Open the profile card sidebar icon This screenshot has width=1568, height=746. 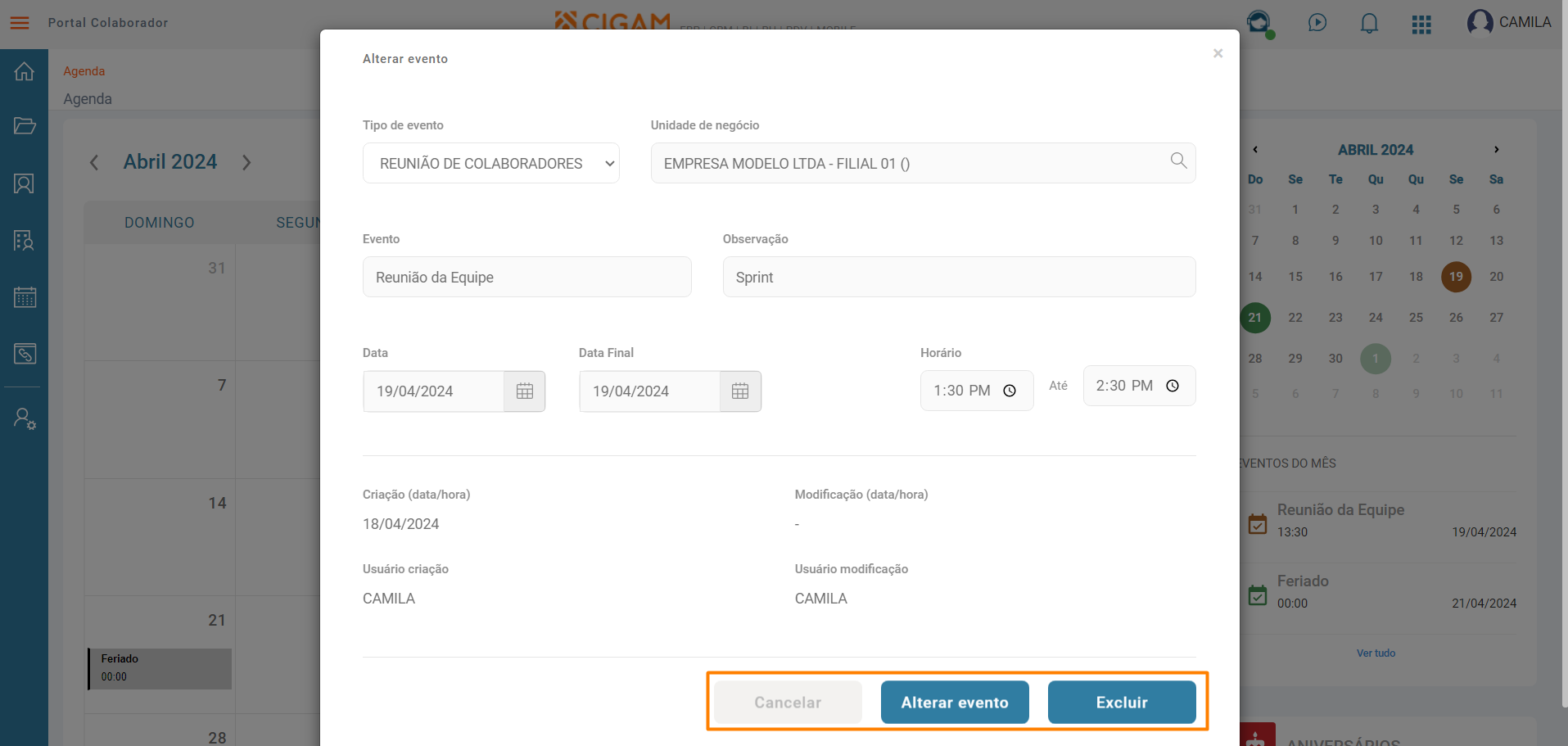coord(25,183)
